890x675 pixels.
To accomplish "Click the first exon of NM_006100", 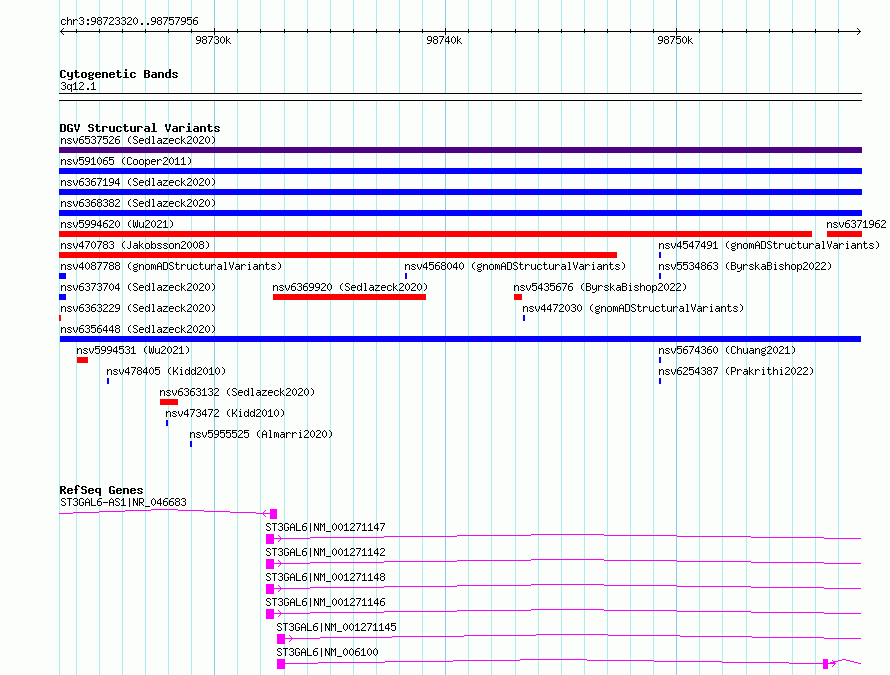I will [281, 664].
